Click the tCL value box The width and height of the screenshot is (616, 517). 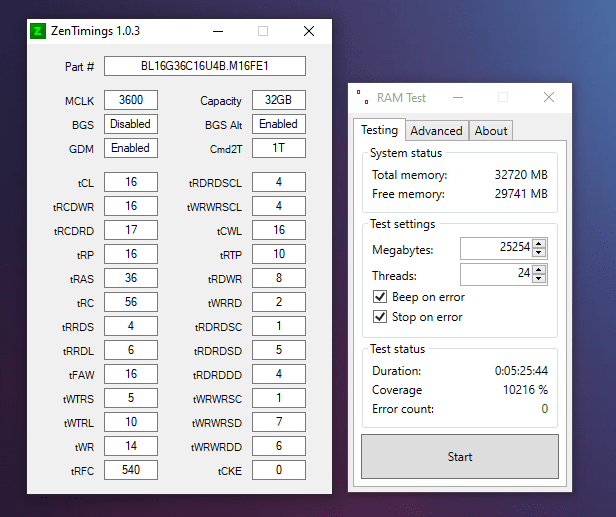(x=131, y=182)
